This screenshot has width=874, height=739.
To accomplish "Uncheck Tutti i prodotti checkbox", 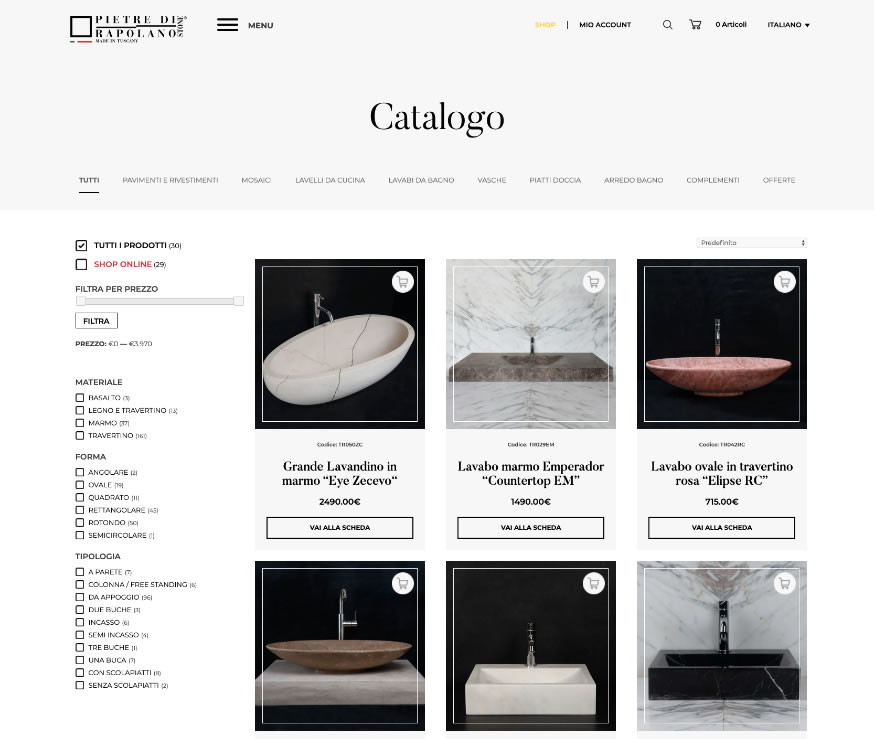I will (81, 245).
